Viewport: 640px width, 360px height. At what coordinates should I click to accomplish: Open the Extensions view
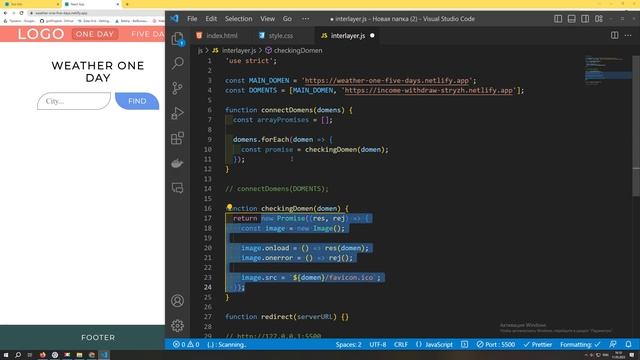(178, 138)
